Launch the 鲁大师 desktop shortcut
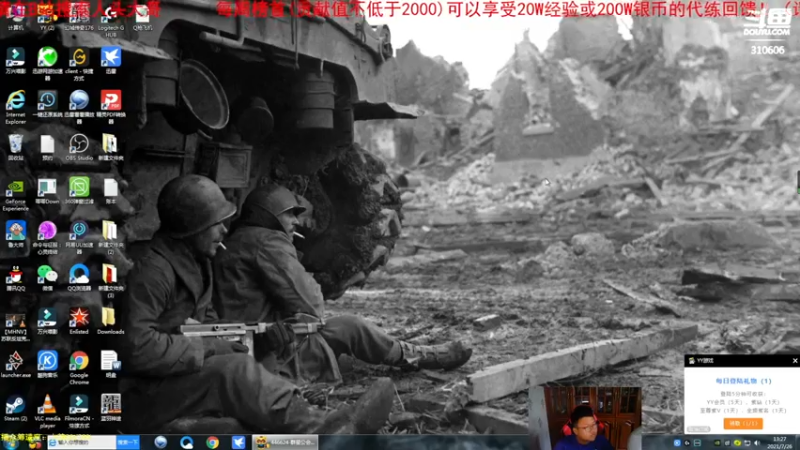 tap(15, 234)
